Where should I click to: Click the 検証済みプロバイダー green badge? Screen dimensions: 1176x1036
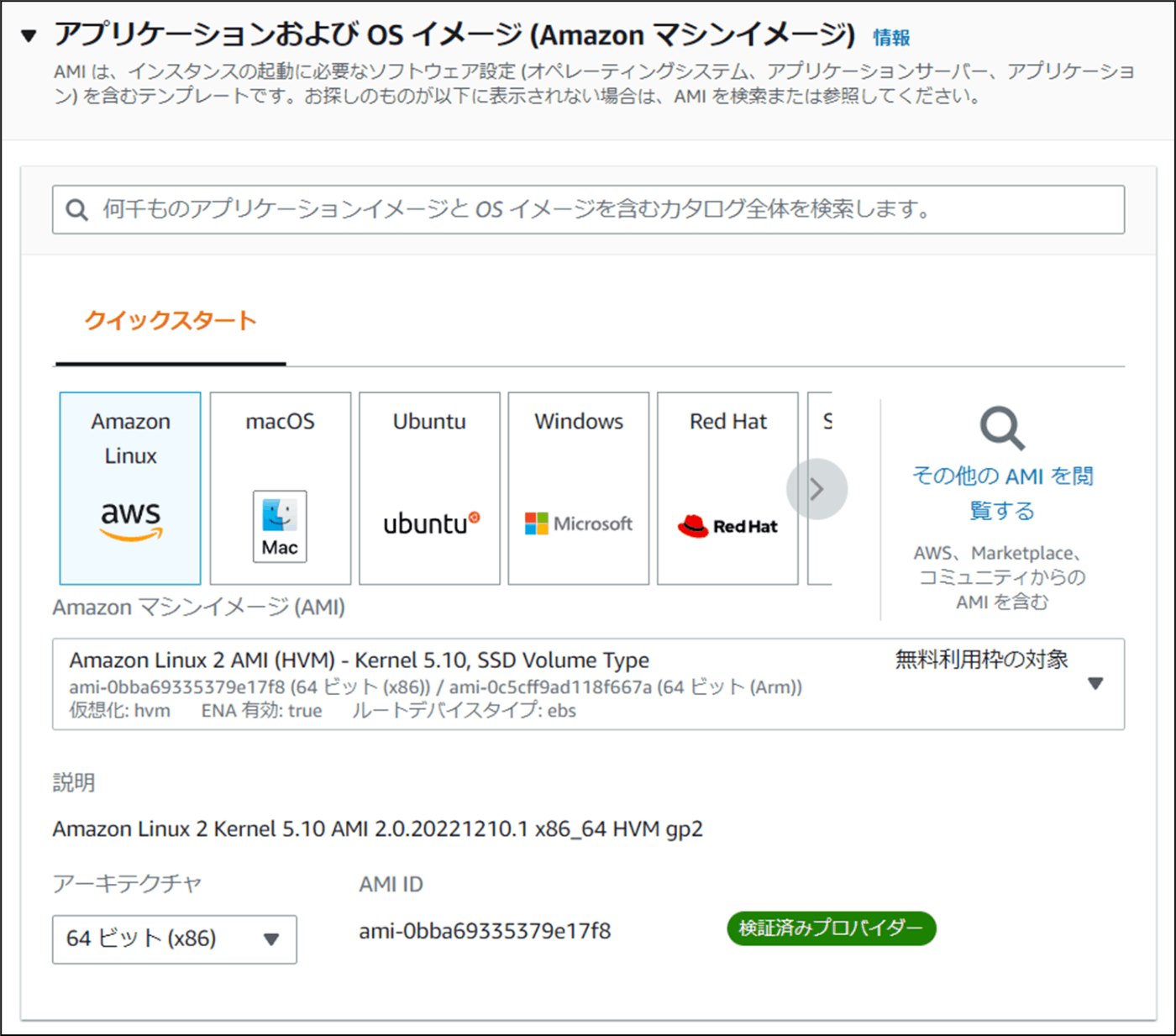[831, 928]
